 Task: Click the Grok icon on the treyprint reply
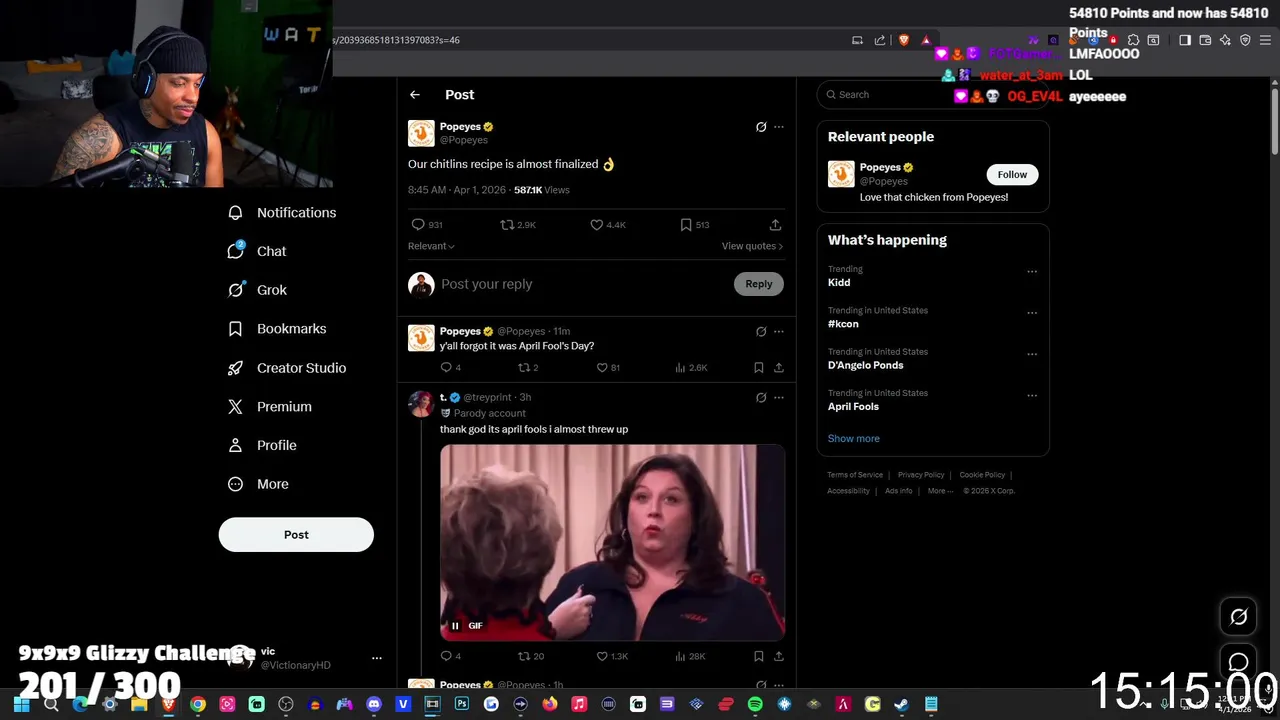pos(761,397)
